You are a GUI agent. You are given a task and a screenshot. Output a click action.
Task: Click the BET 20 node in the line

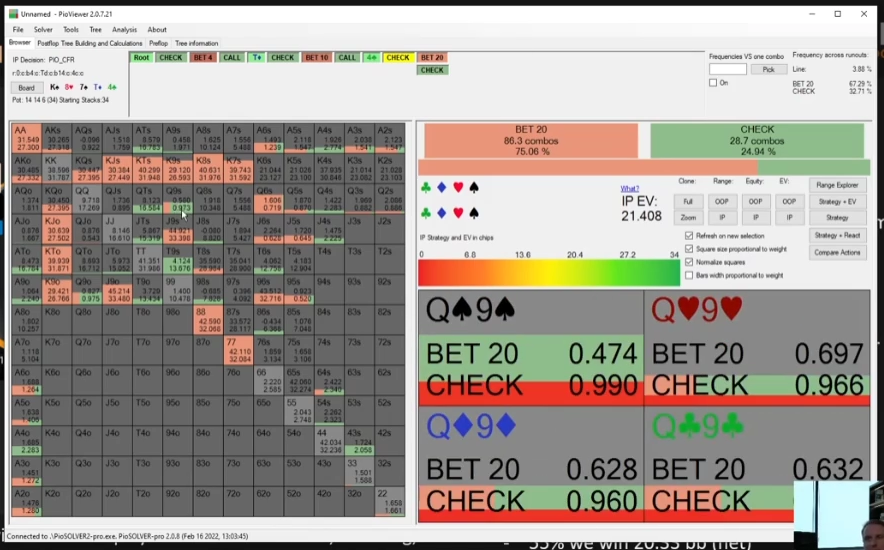(432, 57)
